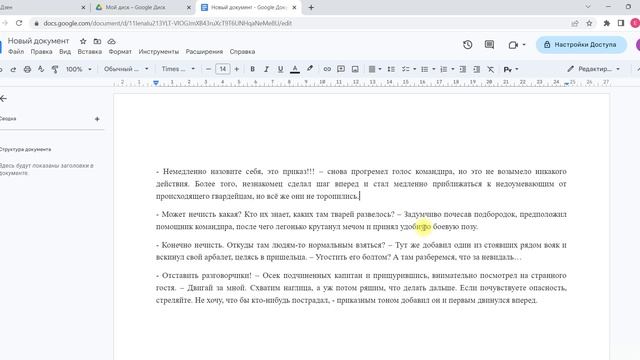Reload the page

coord(19,23)
